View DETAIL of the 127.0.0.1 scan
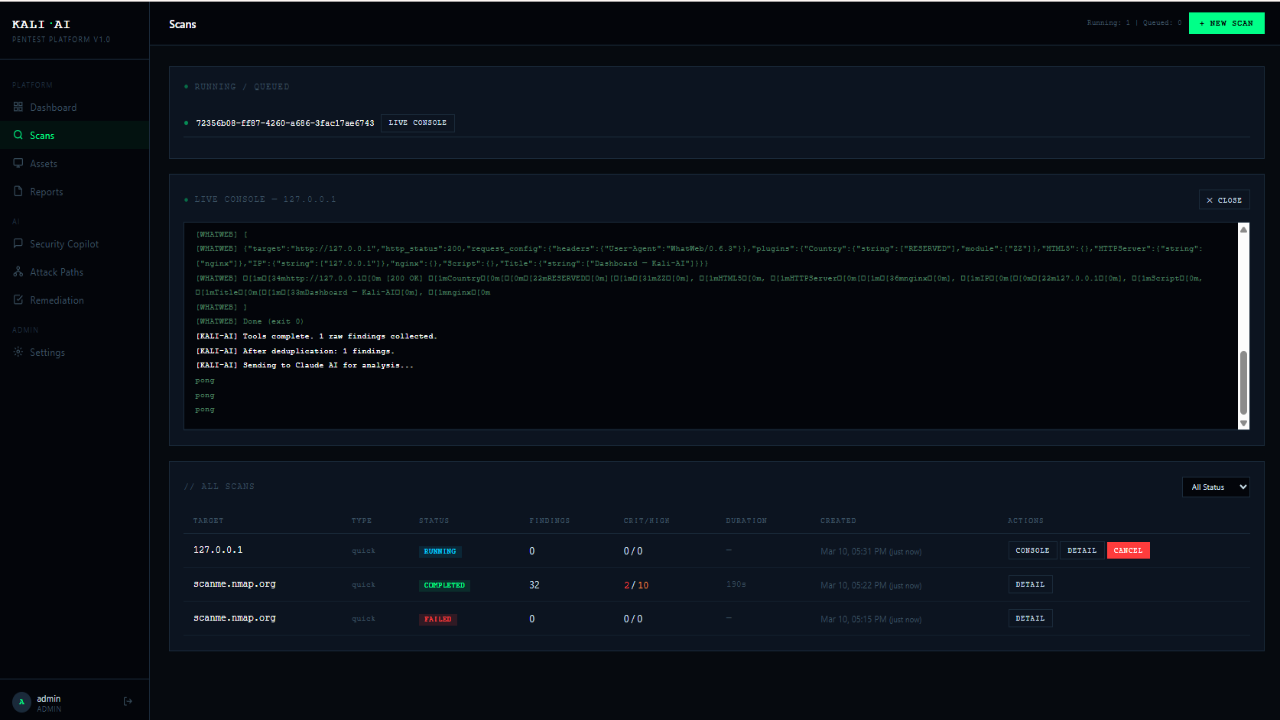1280x720 pixels. (x=1082, y=550)
